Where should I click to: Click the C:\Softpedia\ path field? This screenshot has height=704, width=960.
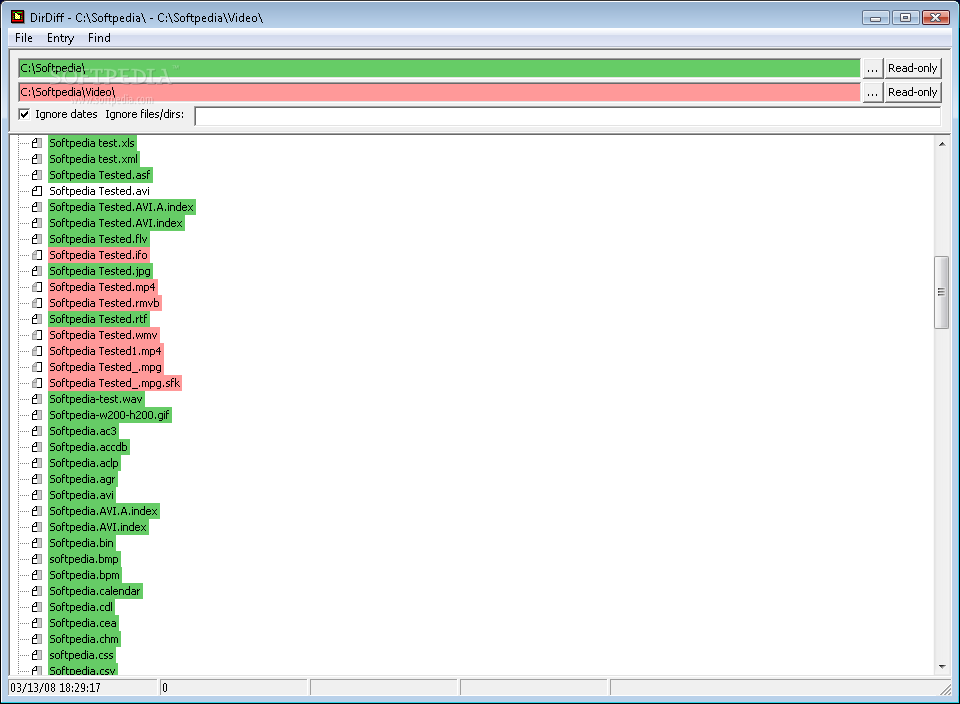point(439,68)
